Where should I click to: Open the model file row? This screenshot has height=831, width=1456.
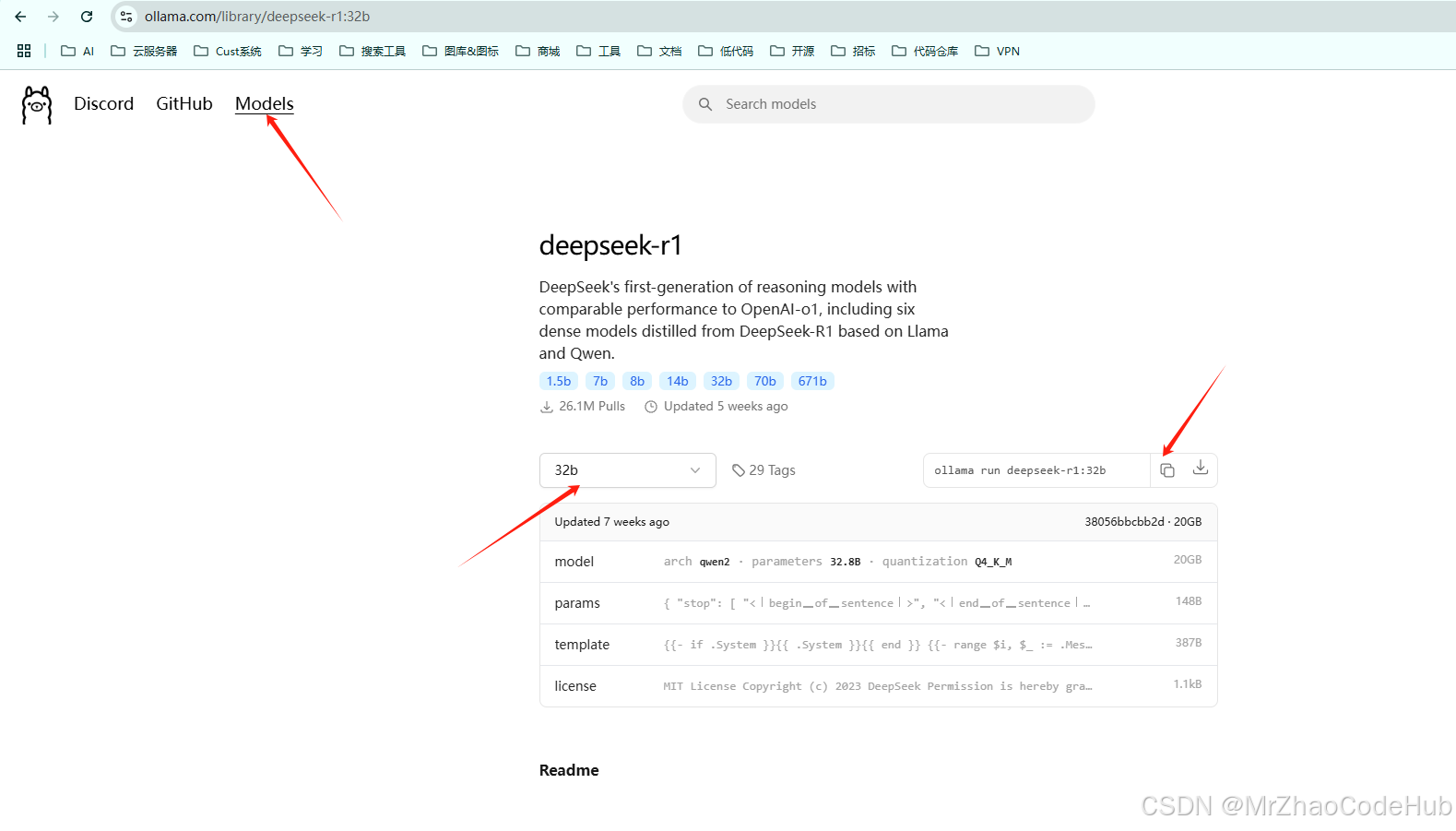878,562
